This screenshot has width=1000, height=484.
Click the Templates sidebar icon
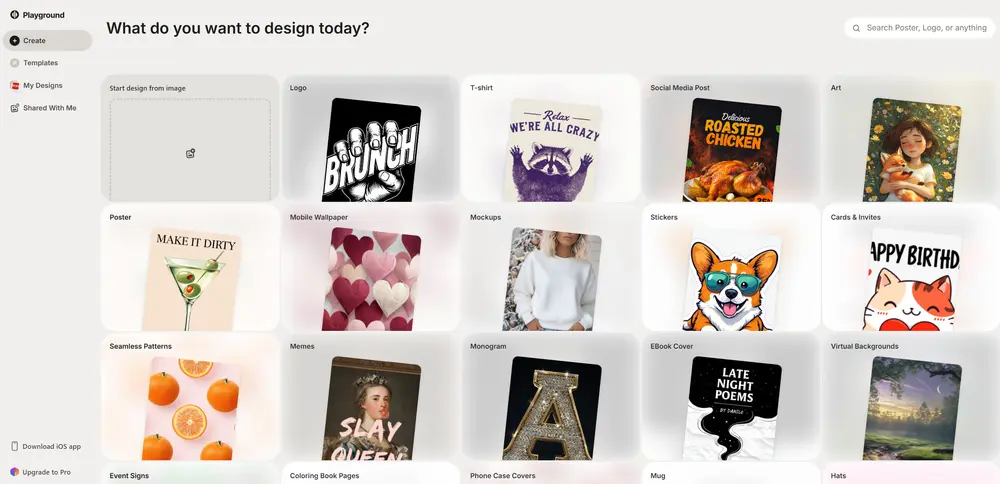coord(14,63)
